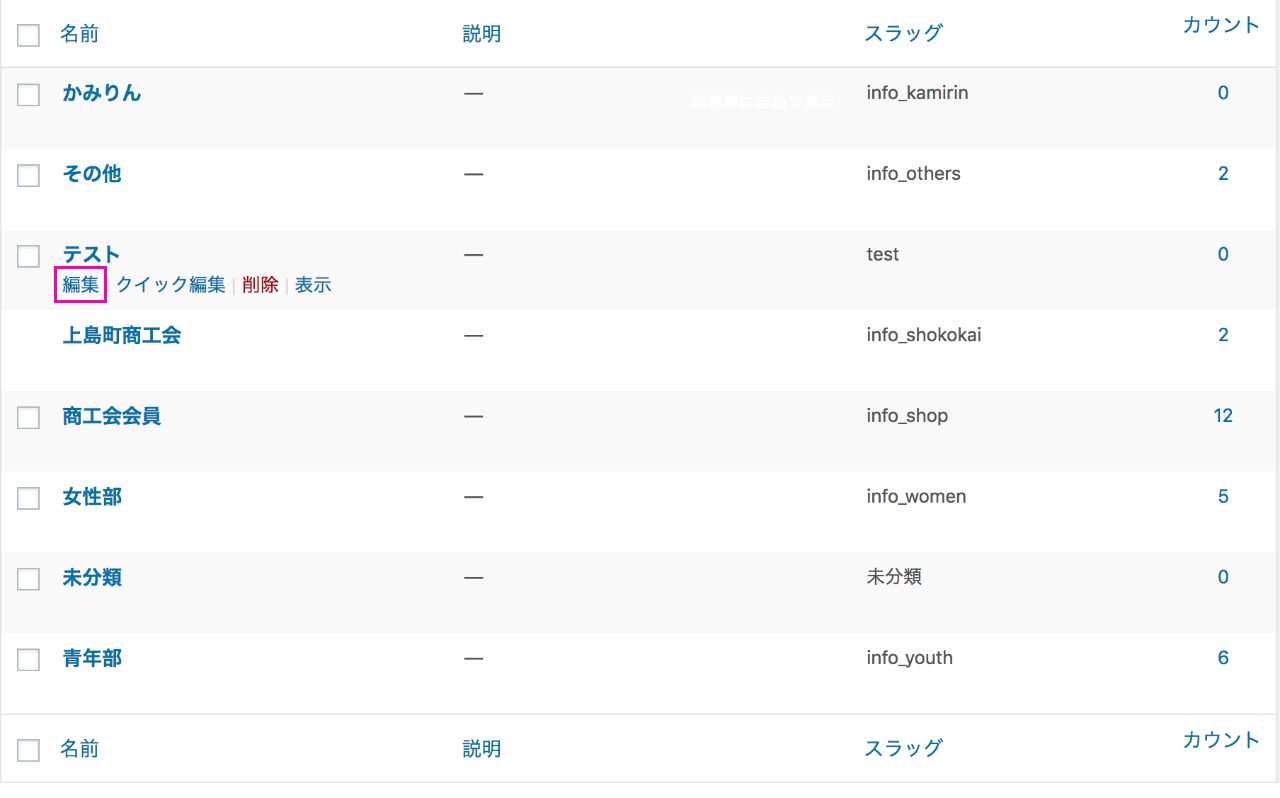Check the テスト category checkbox
The width and height of the screenshot is (1280, 798).
click(29, 256)
